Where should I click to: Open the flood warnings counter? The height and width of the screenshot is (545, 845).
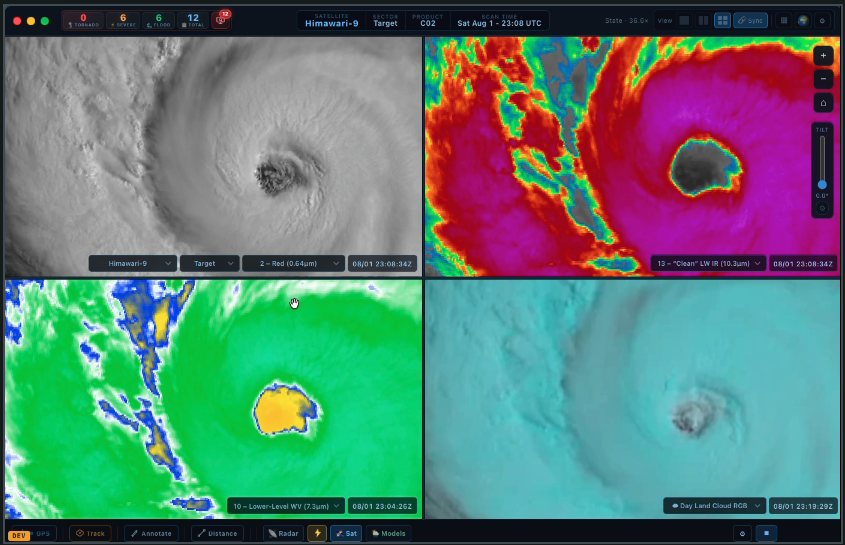158,20
